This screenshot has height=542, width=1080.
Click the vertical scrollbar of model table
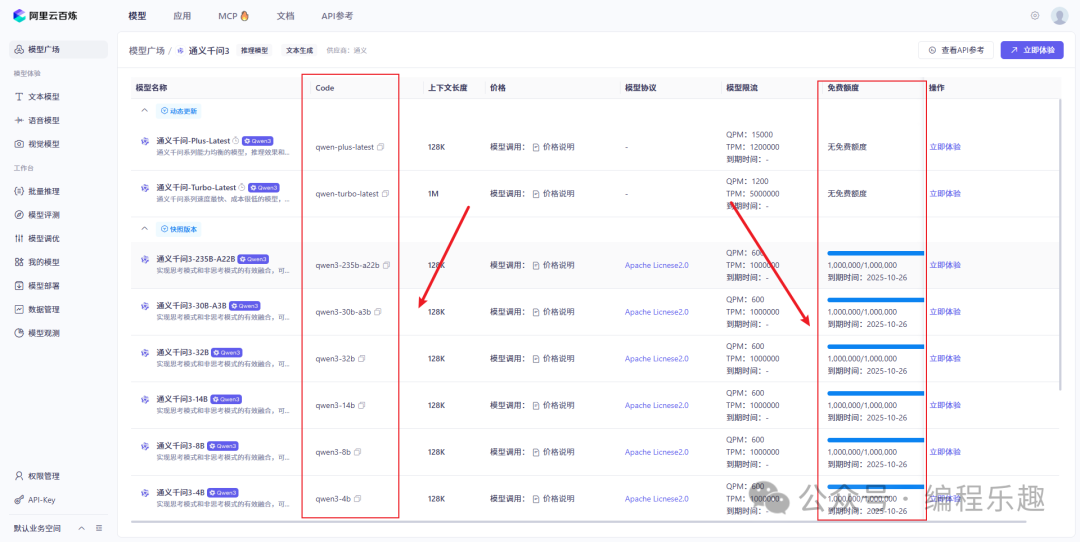click(x=1060, y=244)
